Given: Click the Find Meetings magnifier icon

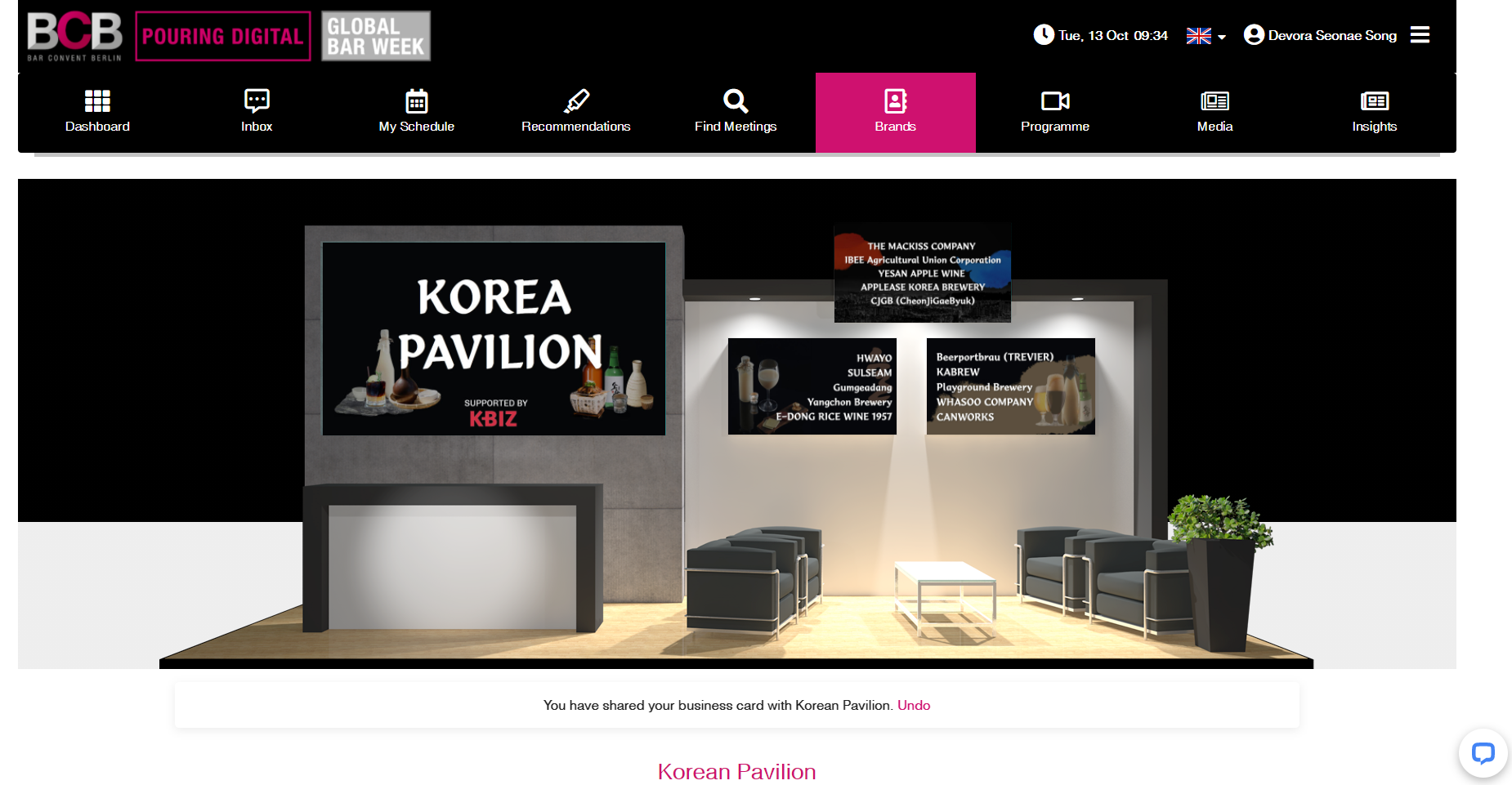Looking at the screenshot, I should 736,100.
